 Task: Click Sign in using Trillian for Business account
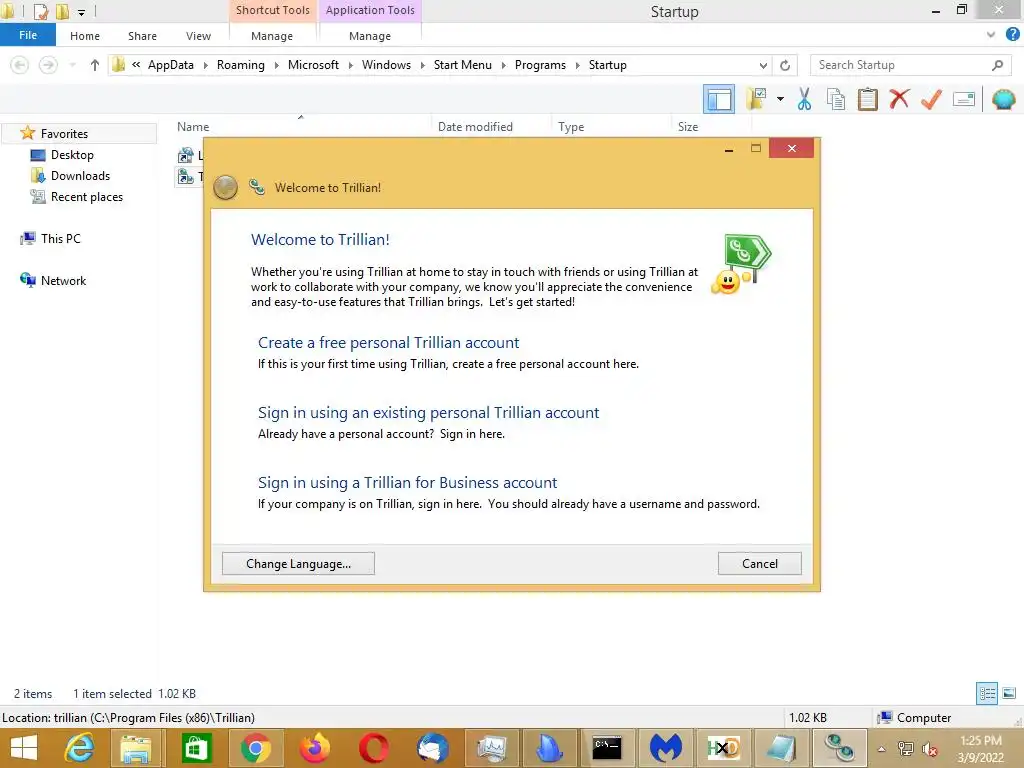click(408, 482)
